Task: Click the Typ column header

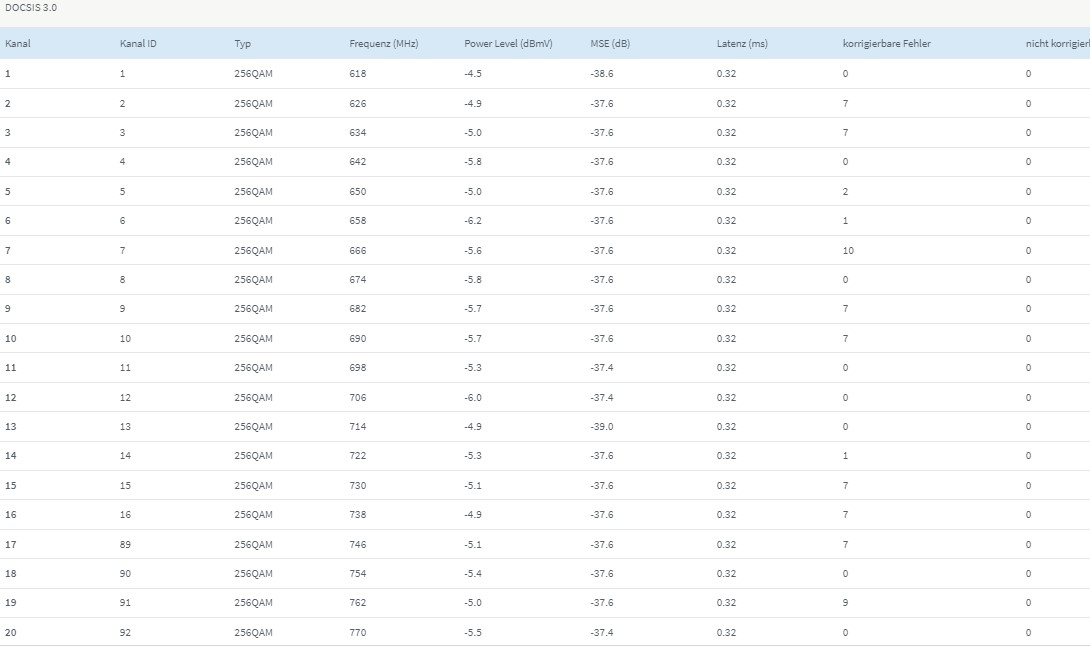Action: (x=243, y=44)
